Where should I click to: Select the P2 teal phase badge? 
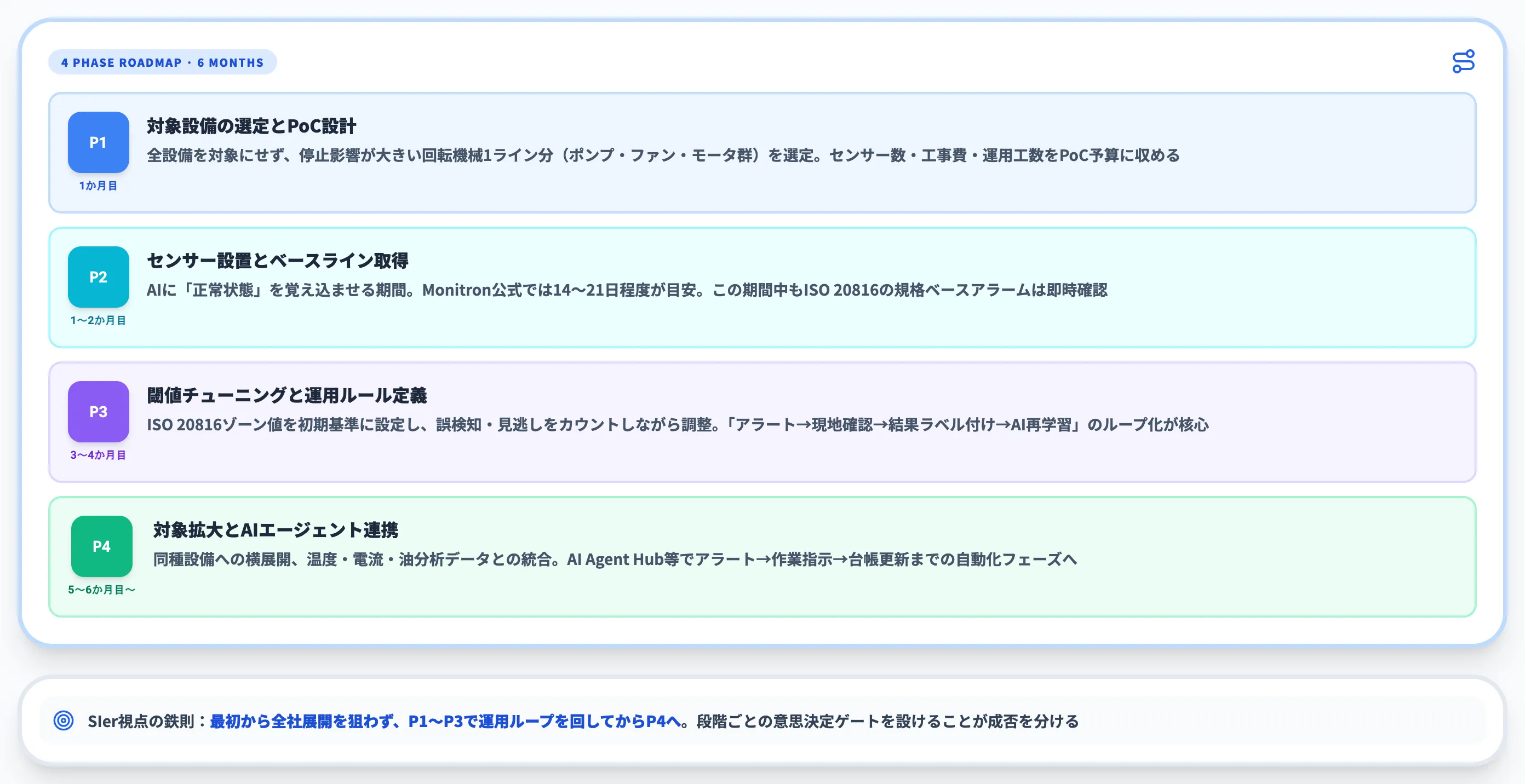(x=98, y=277)
